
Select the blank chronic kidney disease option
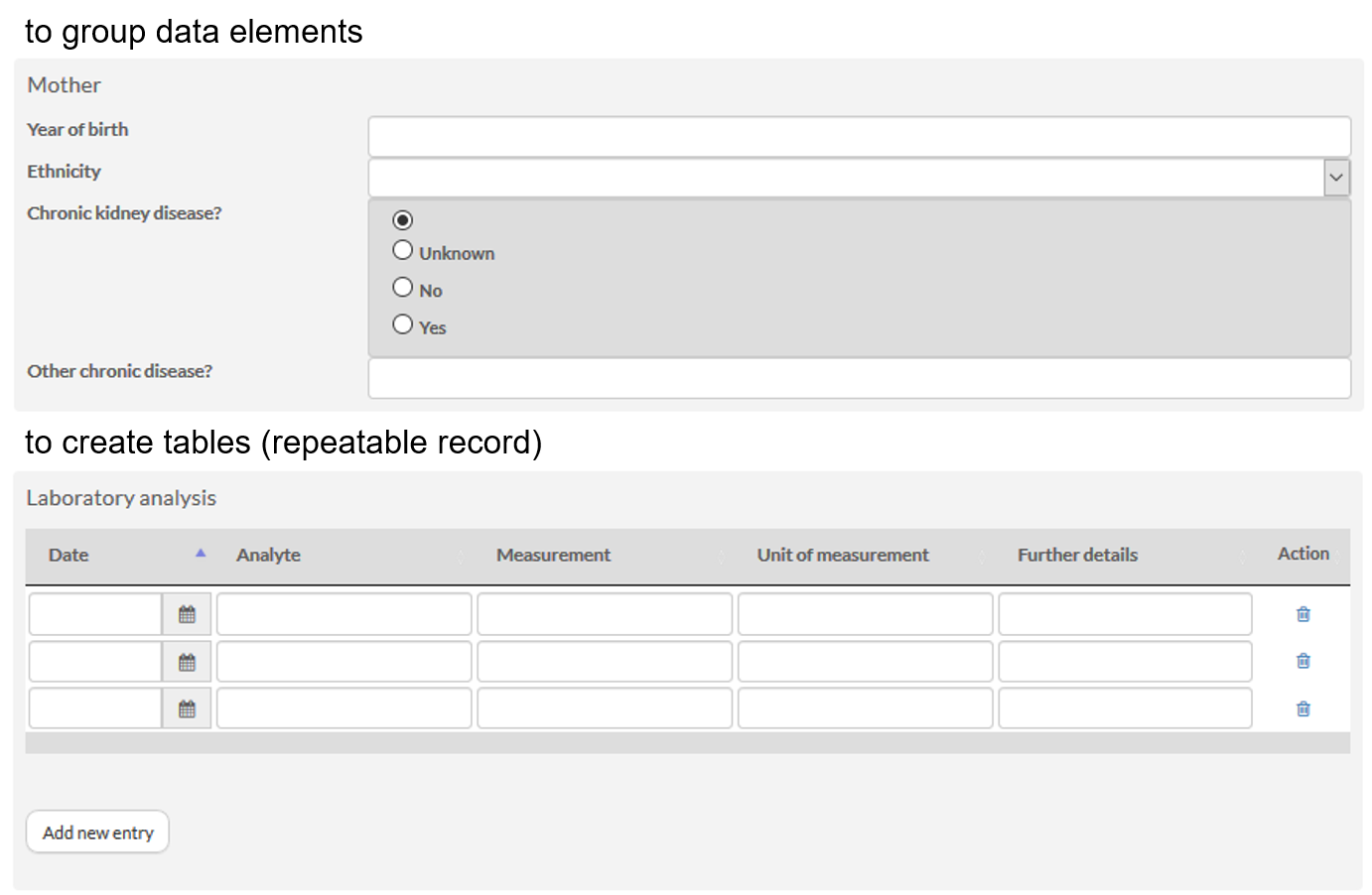coord(402,220)
